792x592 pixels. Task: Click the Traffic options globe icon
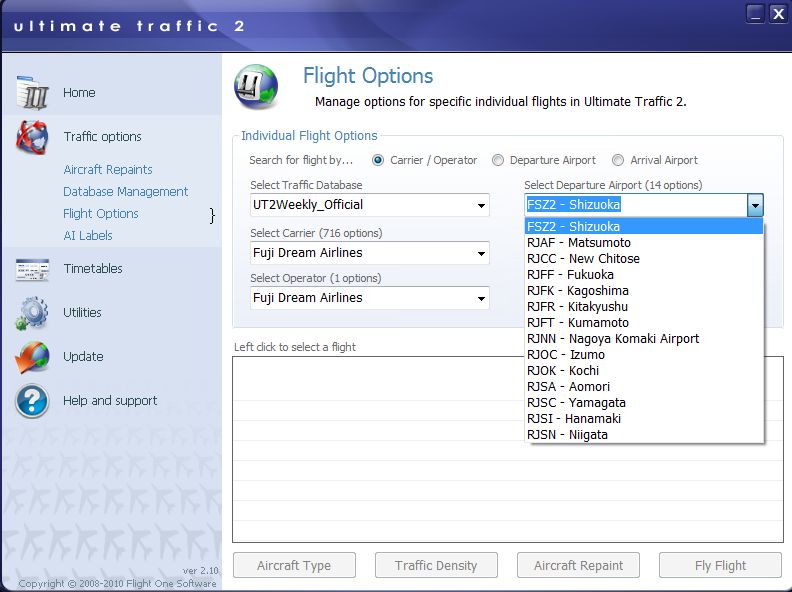click(32, 137)
